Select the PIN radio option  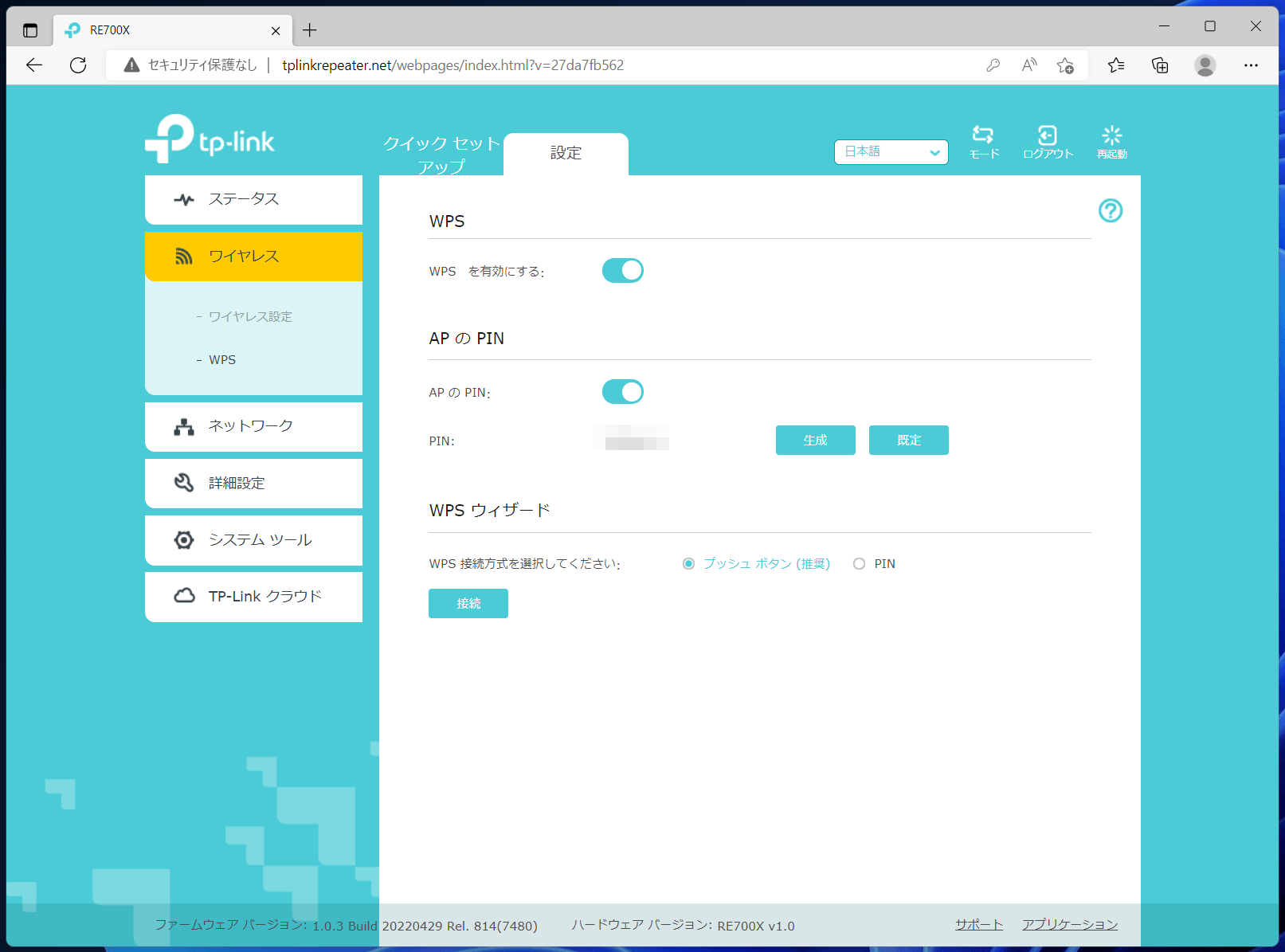[x=859, y=564]
